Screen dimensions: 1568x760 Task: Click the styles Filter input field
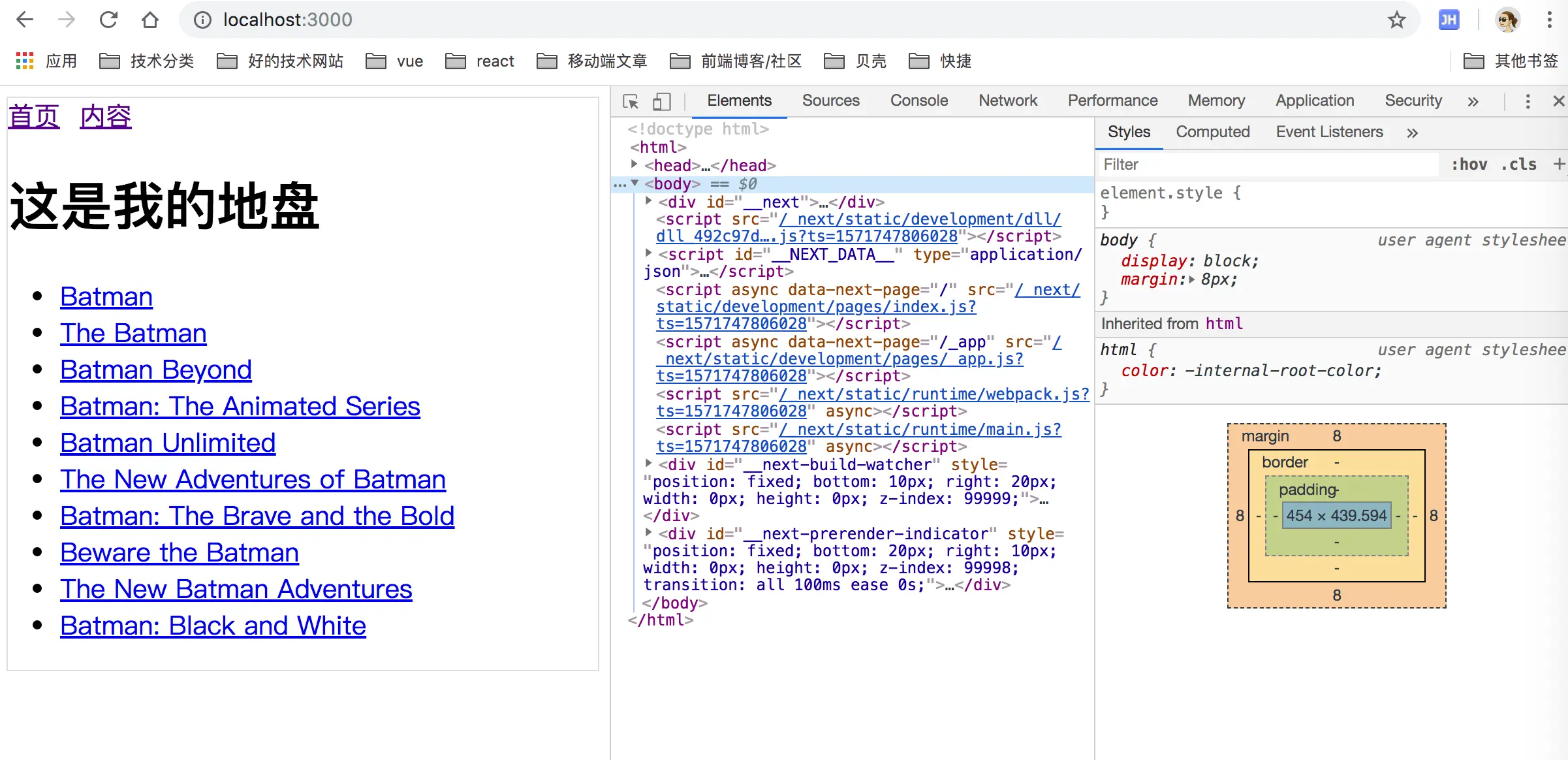pyautogui.click(x=1266, y=164)
